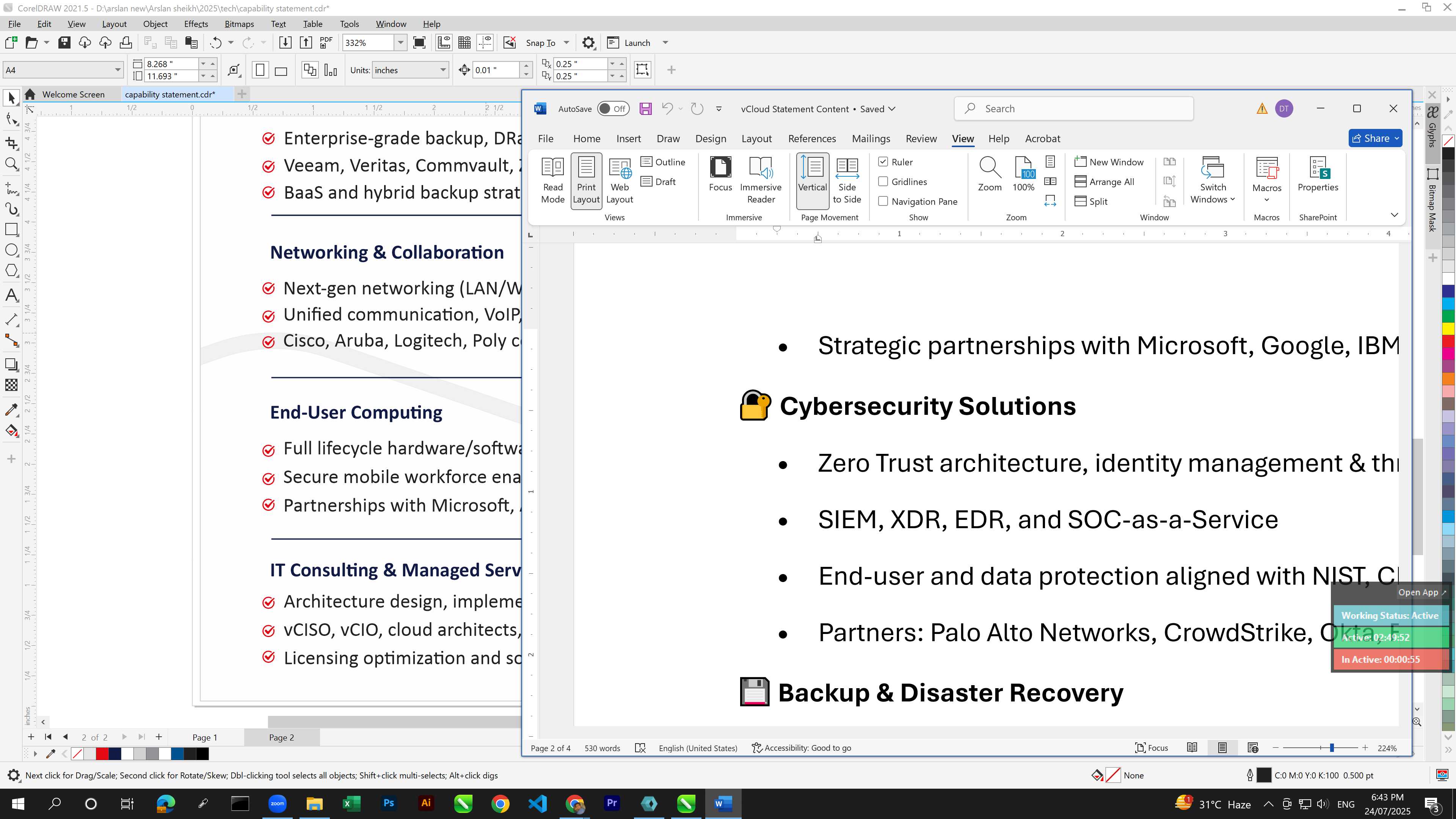The height and width of the screenshot is (819, 1456).
Task: Click the Word Save icon in title bar
Action: (645, 108)
